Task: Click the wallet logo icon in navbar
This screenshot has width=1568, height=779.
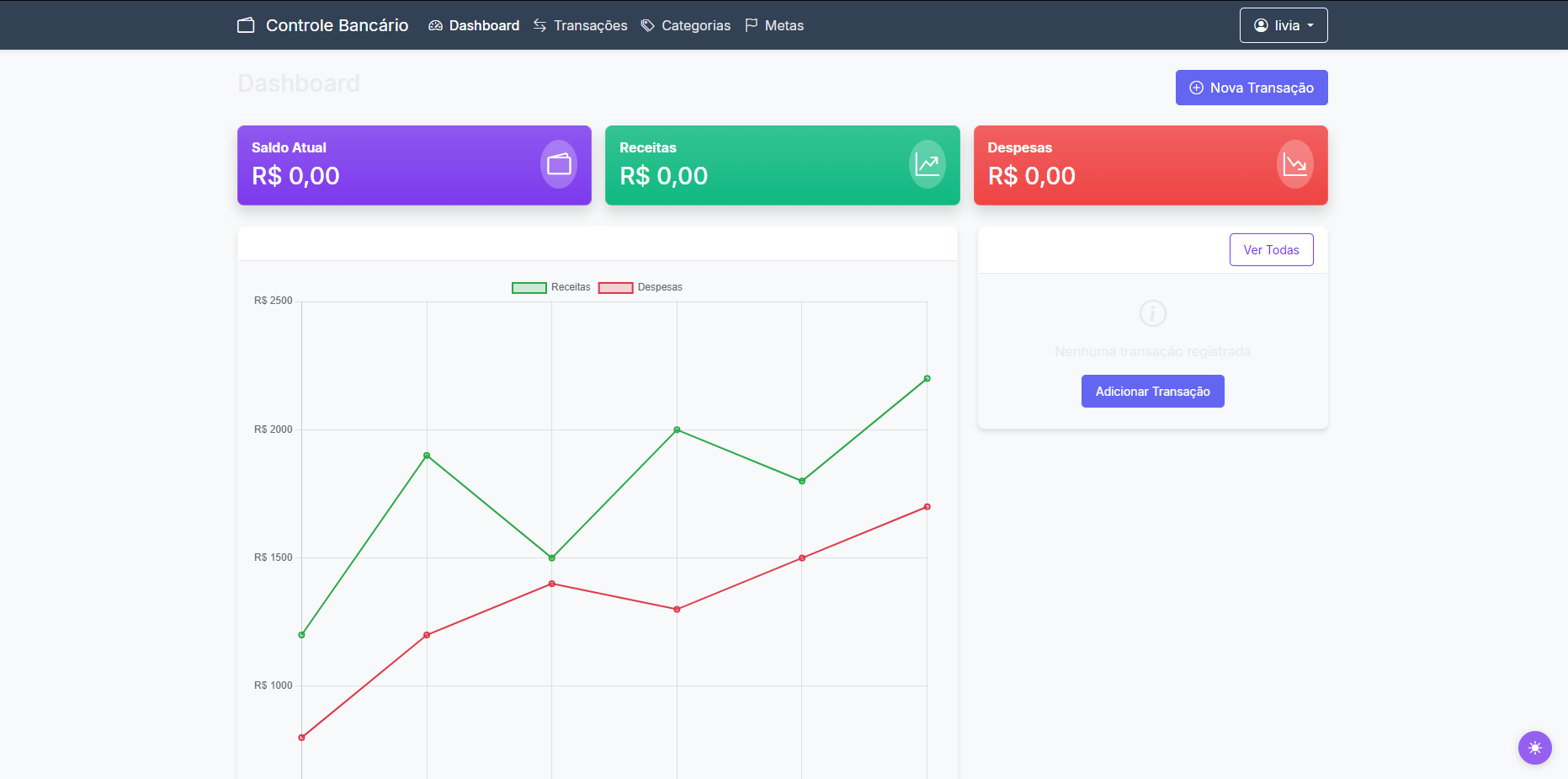Action: [x=246, y=25]
